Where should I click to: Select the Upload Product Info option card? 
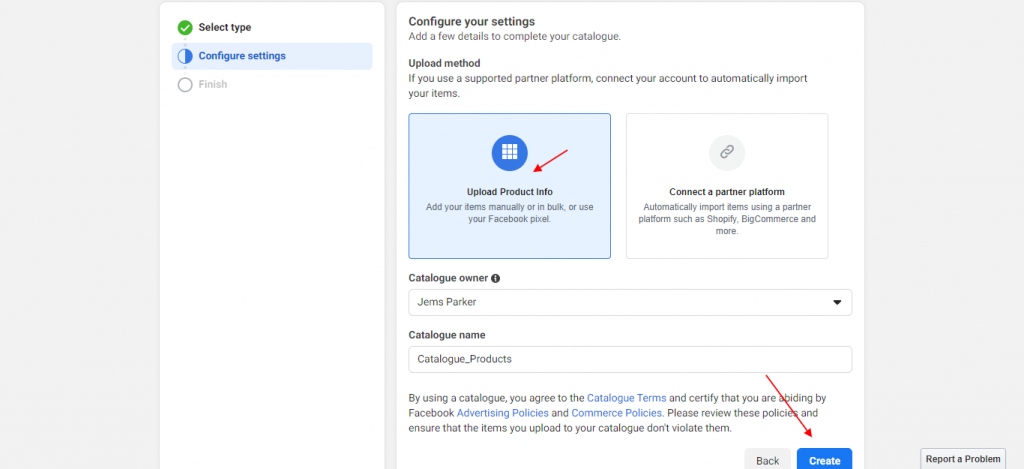(x=509, y=186)
